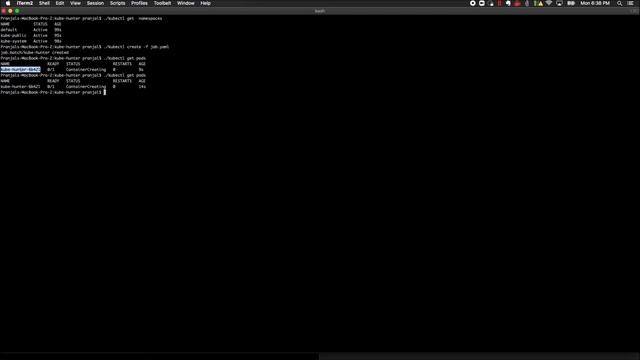Open Spotlight search magnifier
This screenshot has width=640, height=360.
(620, 3)
